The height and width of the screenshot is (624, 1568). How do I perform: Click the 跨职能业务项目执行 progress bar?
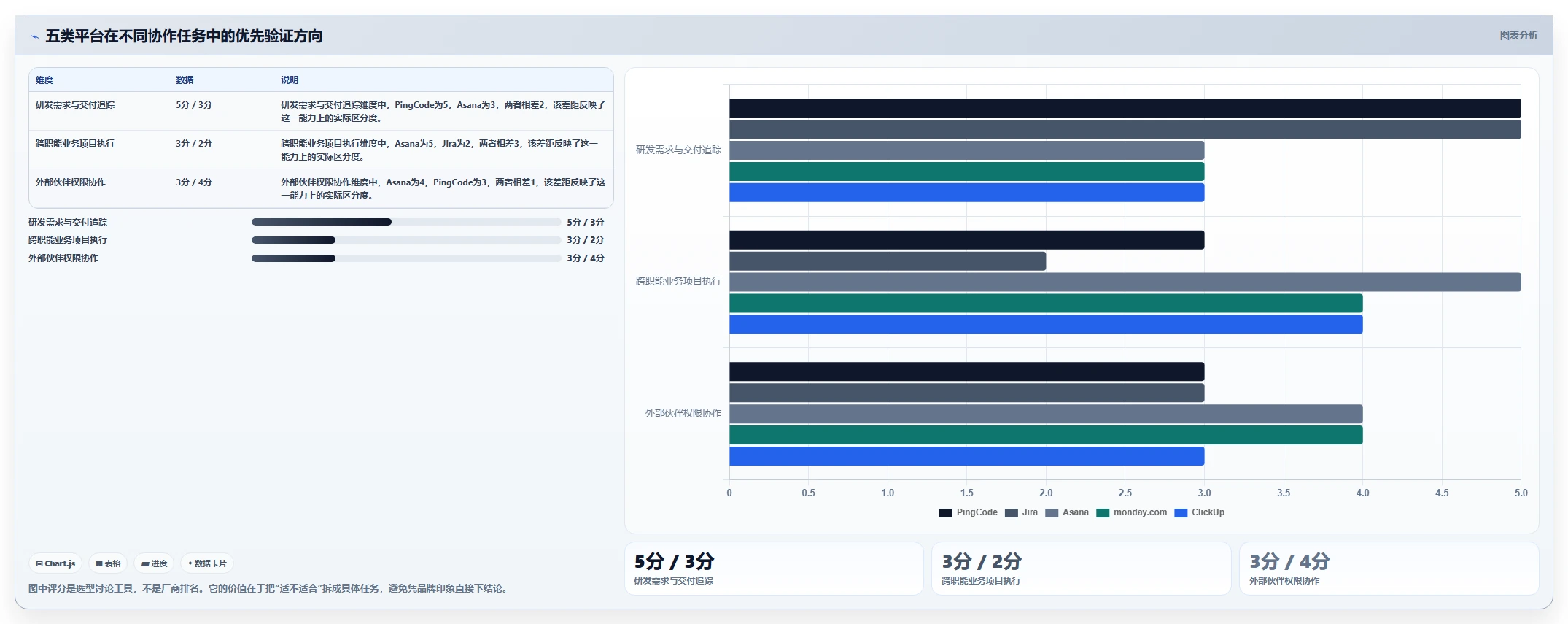tap(406, 240)
